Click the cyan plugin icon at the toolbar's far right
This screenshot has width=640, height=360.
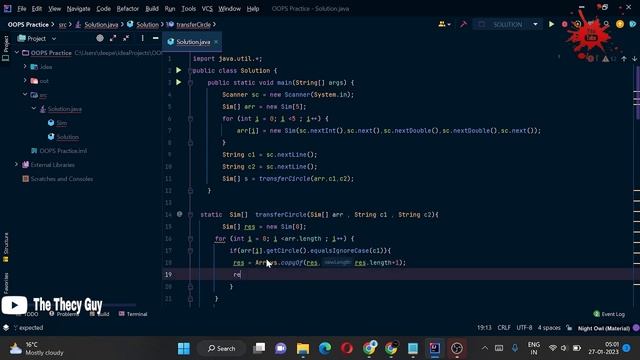[633, 24]
